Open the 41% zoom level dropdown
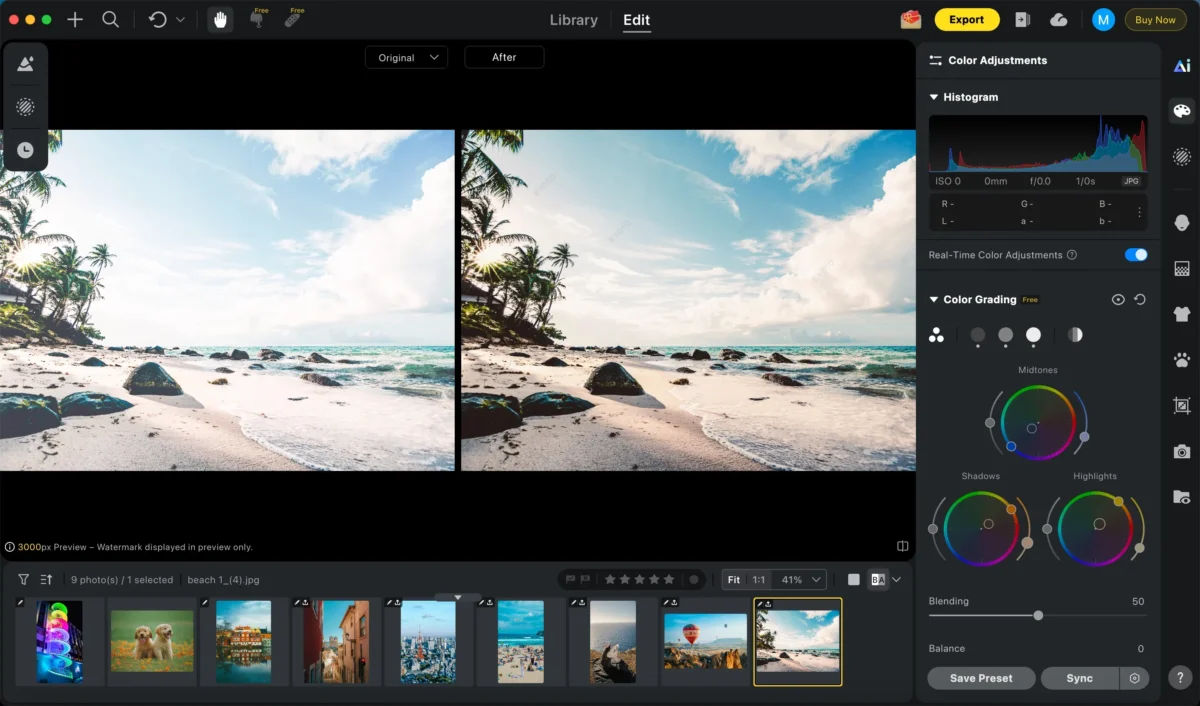The width and height of the screenshot is (1200, 706). (x=802, y=579)
